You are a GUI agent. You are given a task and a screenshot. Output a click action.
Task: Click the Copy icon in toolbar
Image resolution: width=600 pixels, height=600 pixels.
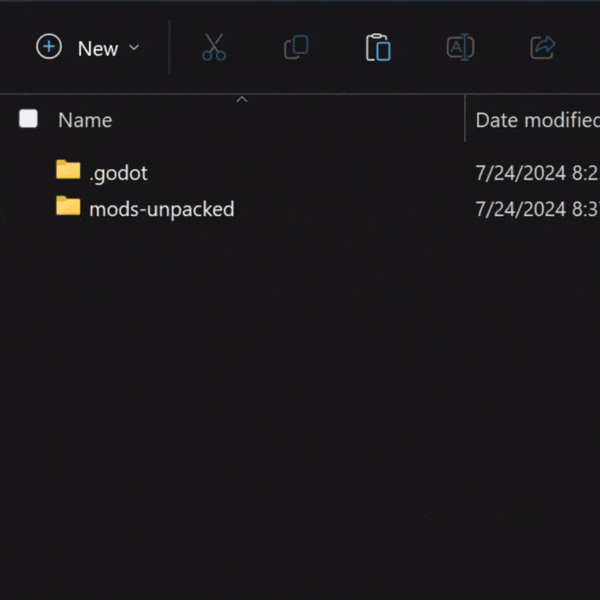[x=296, y=47]
